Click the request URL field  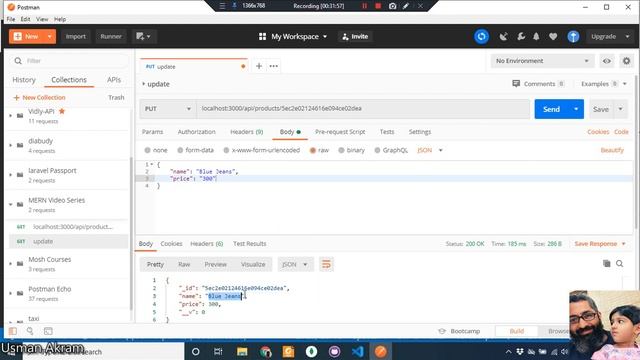[x=363, y=109]
